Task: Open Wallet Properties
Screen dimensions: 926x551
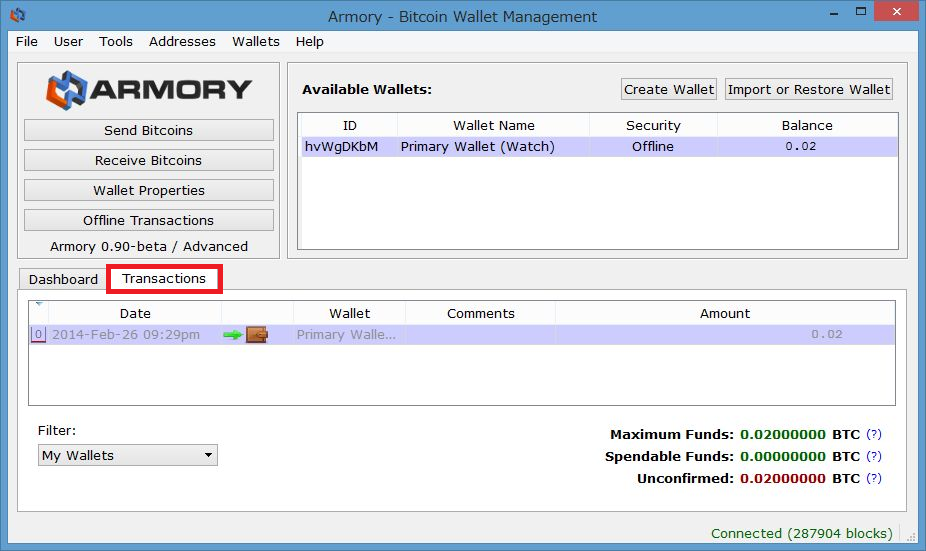Action: 149,191
